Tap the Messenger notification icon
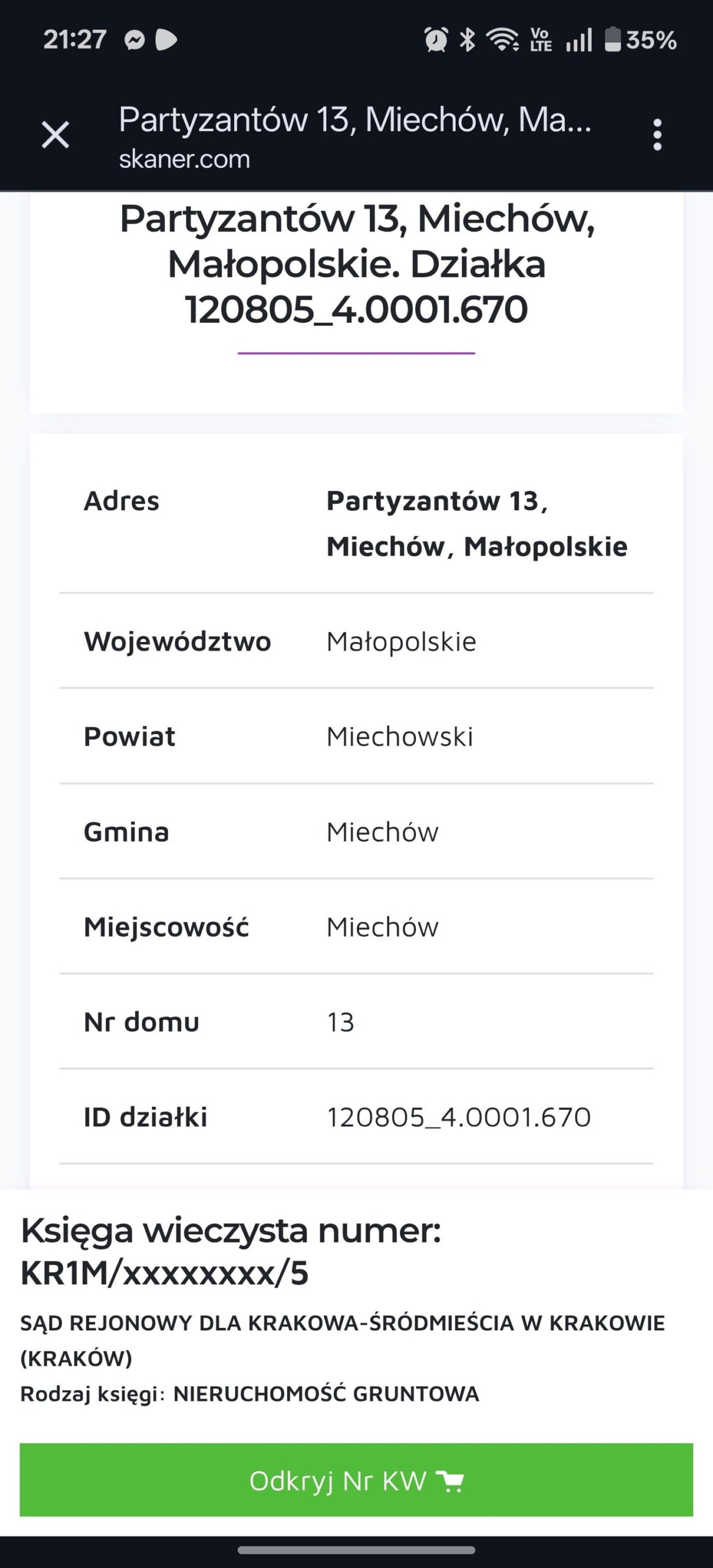Viewport: 713px width, 1568px height. [x=134, y=40]
